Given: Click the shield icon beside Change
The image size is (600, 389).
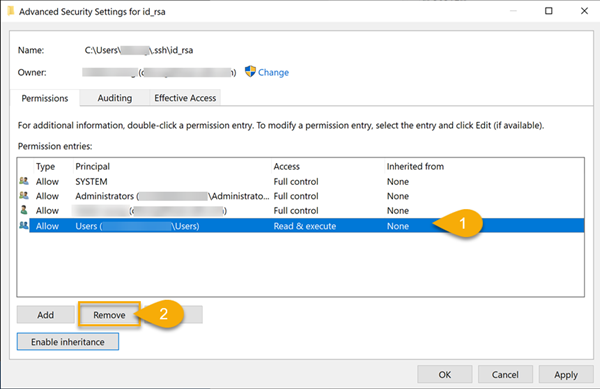Looking at the screenshot, I should (x=250, y=71).
